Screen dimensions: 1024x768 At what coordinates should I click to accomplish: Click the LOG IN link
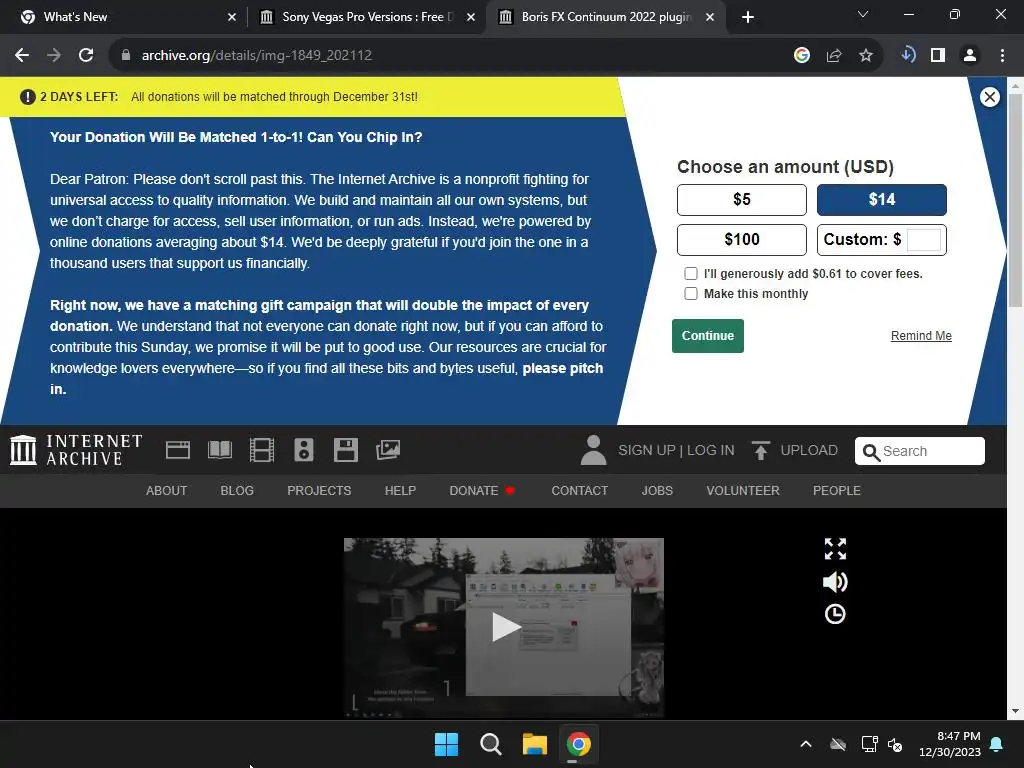[711, 450]
